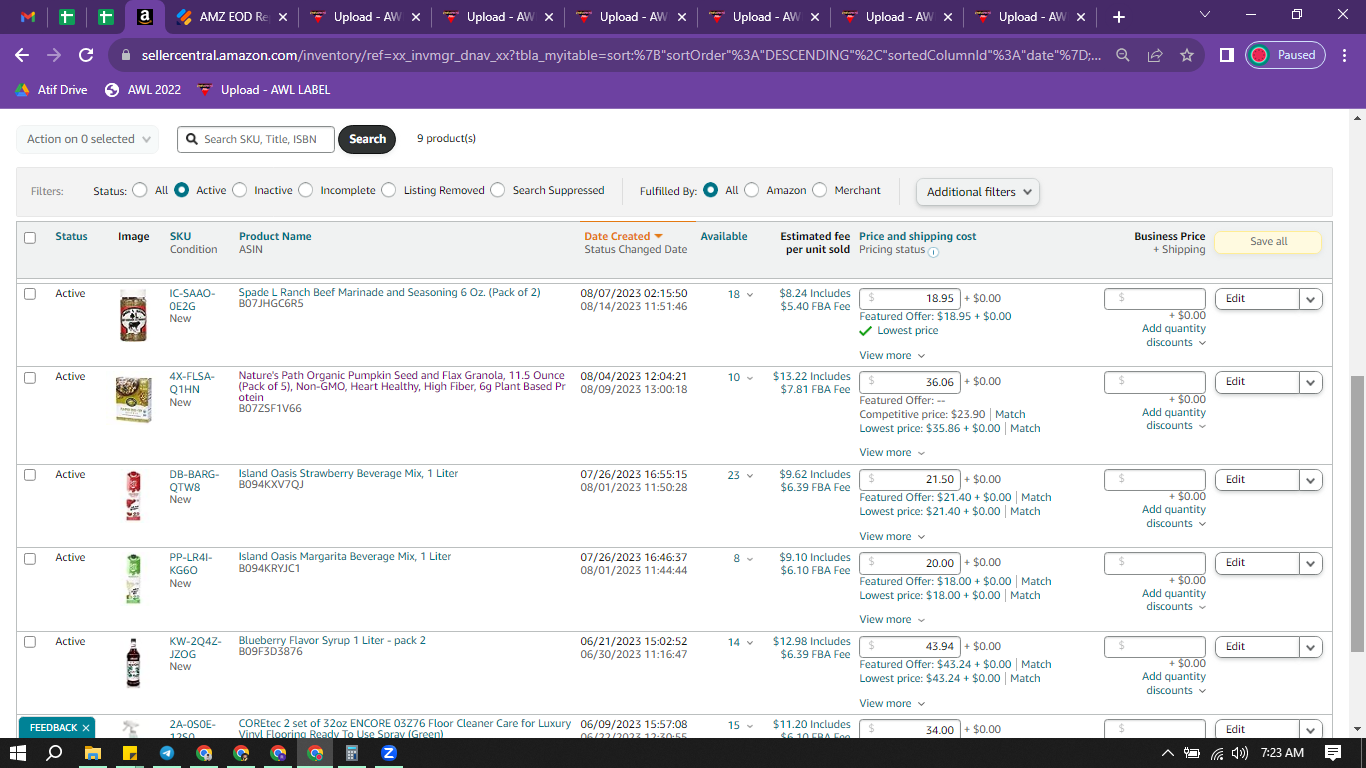Click the 9 product(s) link
Screen dimensions: 1366x768
[446, 139]
